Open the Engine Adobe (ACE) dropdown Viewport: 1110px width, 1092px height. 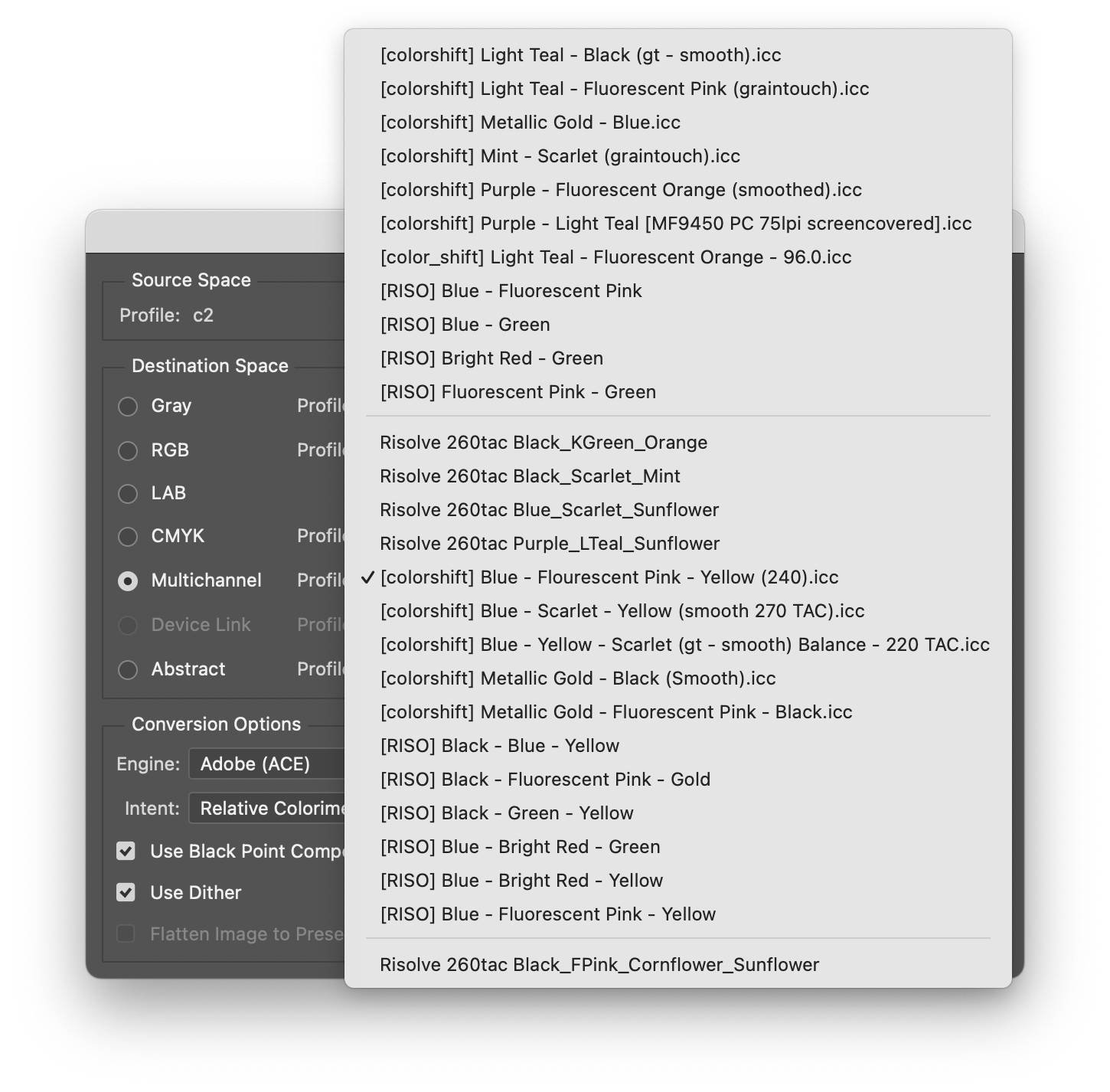pos(266,763)
